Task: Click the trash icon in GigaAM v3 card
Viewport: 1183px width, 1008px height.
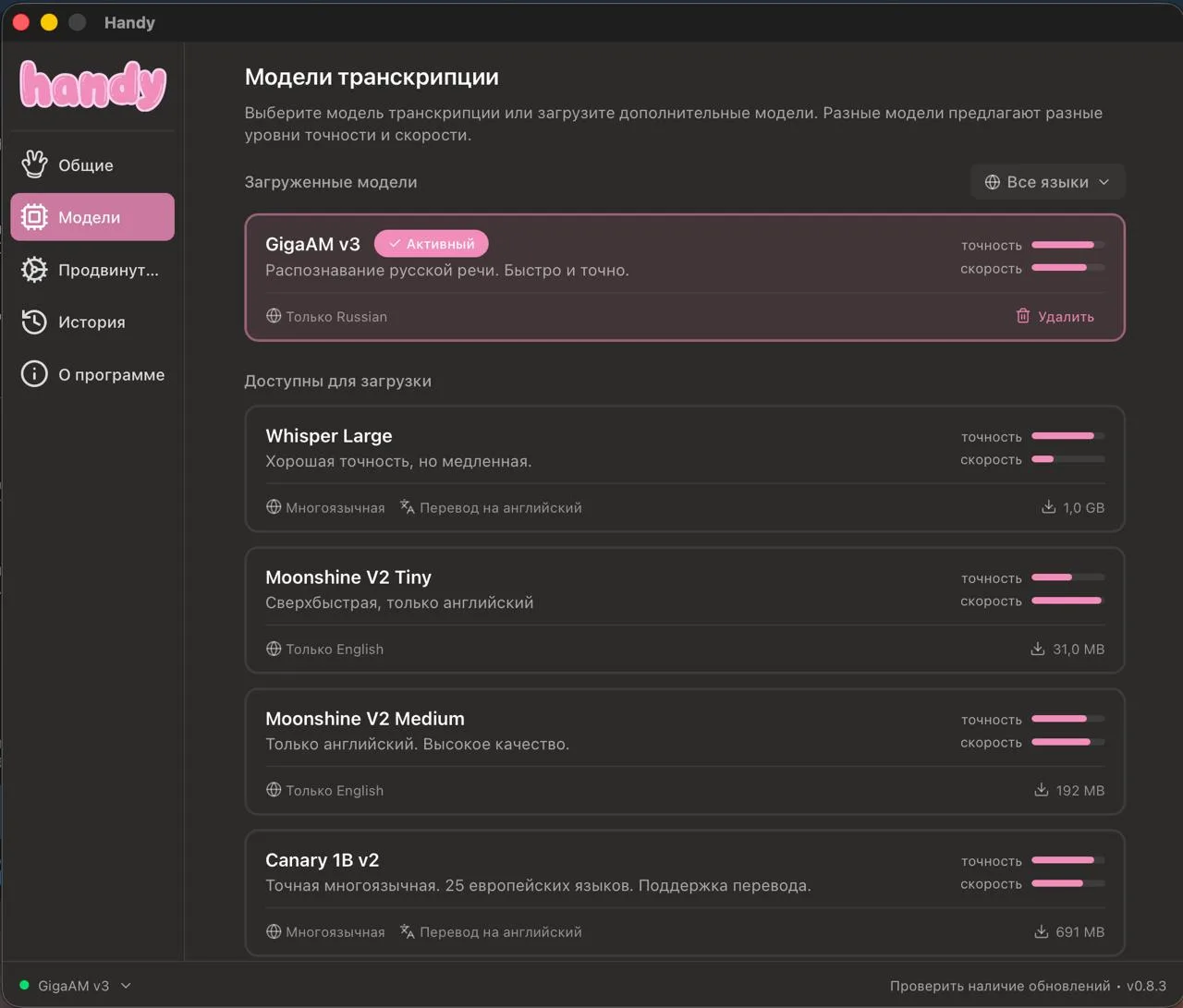Action: coord(1023,316)
